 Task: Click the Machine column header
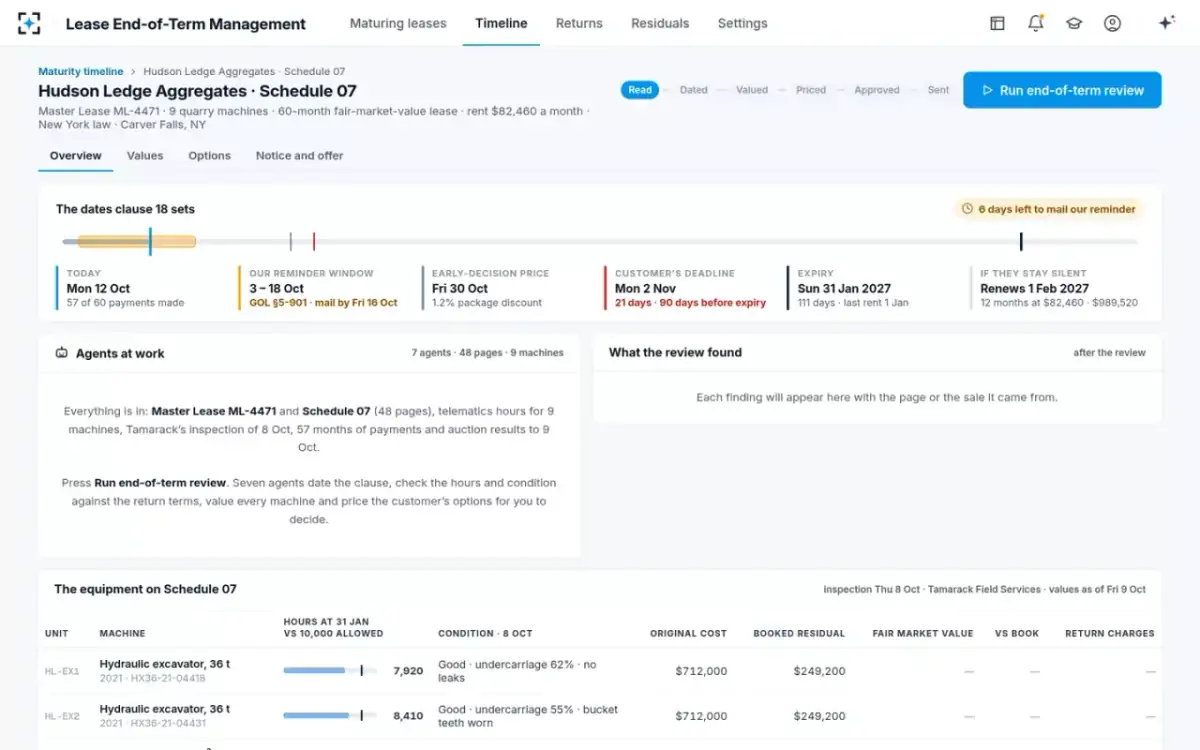pos(122,633)
